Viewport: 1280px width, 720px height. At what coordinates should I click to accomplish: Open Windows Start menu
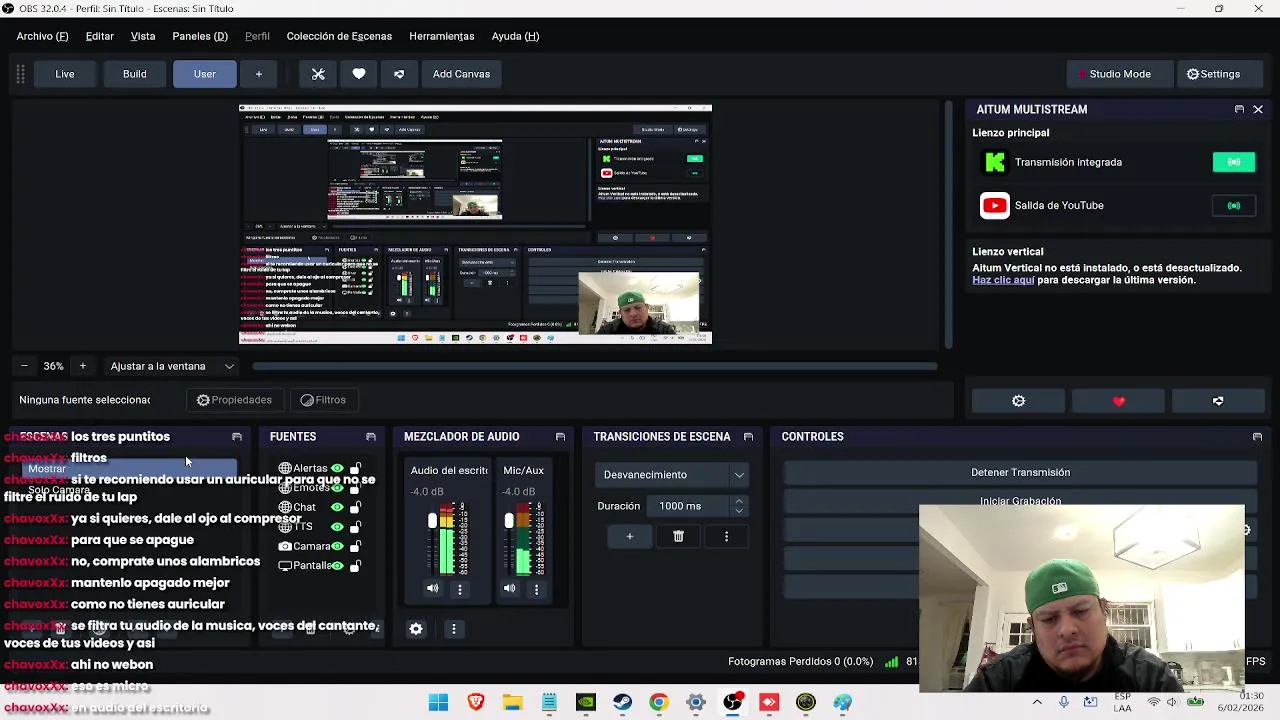coord(439,702)
